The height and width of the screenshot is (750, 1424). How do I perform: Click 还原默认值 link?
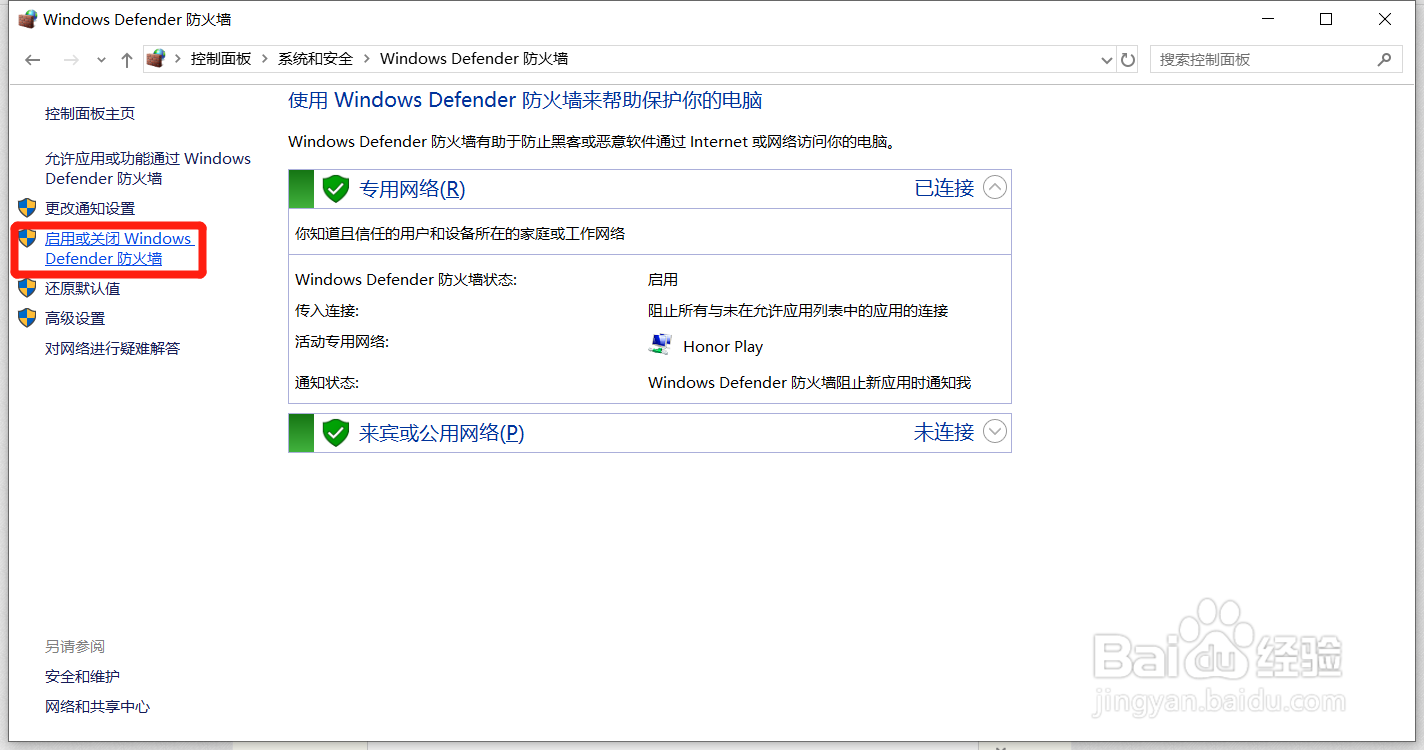pyautogui.click(x=82, y=289)
